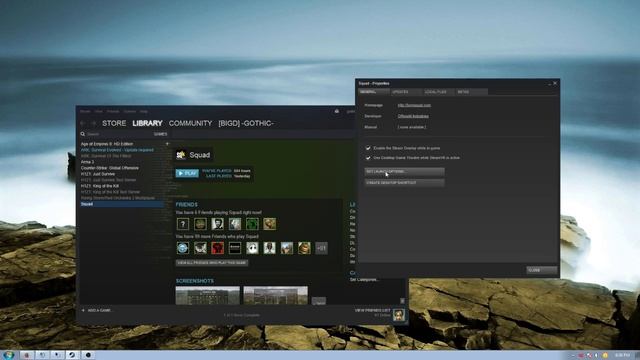Open the LIBRARY section in Steam

[x=147, y=123]
